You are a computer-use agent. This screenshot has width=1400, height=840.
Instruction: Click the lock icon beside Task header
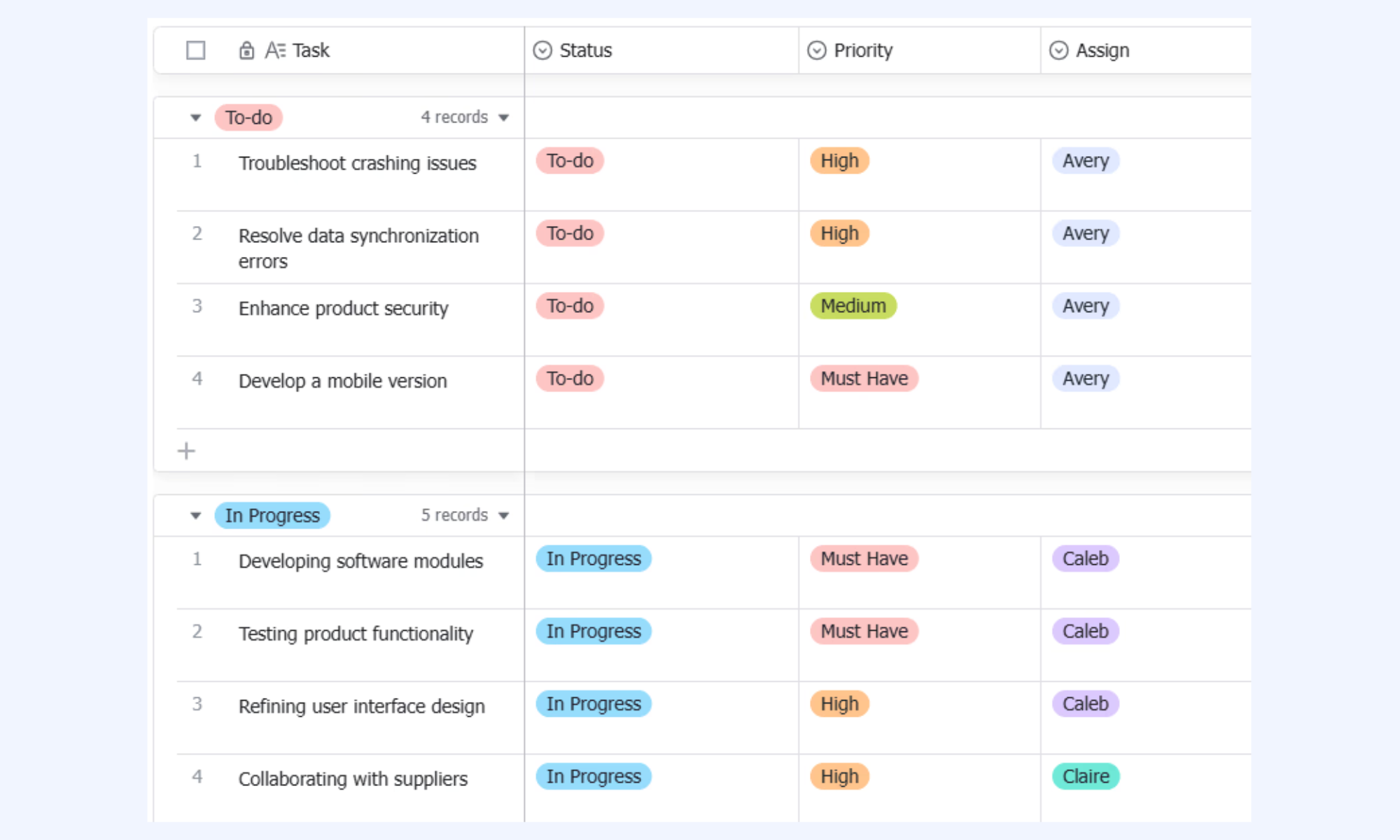246,50
